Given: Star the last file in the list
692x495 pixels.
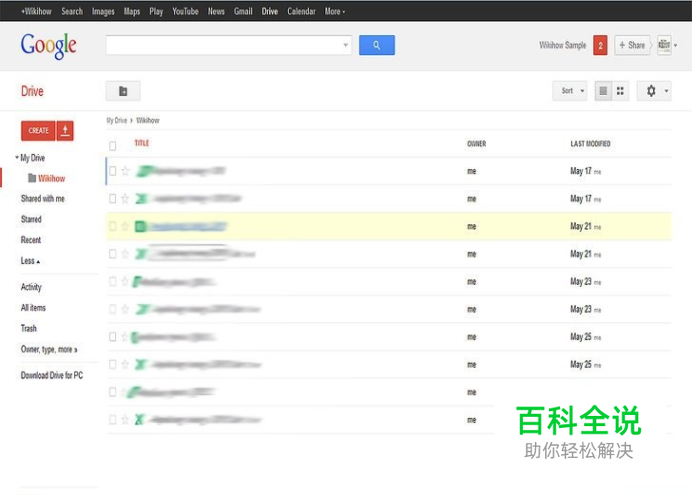Looking at the screenshot, I should (x=125, y=420).
